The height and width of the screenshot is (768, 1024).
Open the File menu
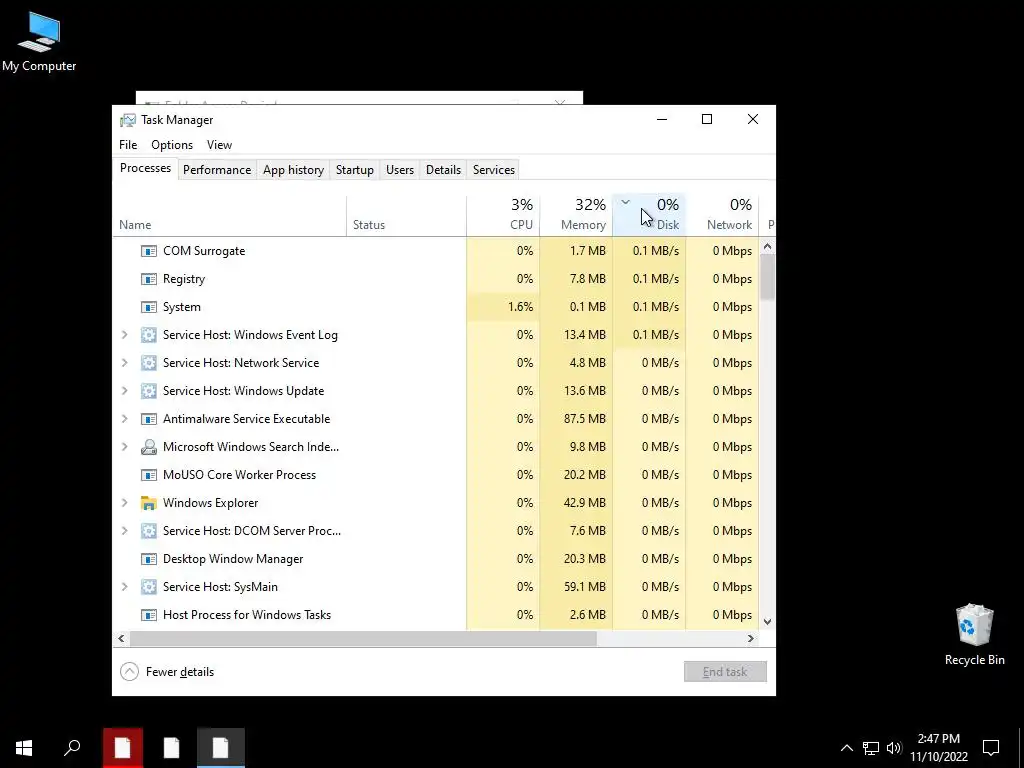128,145
